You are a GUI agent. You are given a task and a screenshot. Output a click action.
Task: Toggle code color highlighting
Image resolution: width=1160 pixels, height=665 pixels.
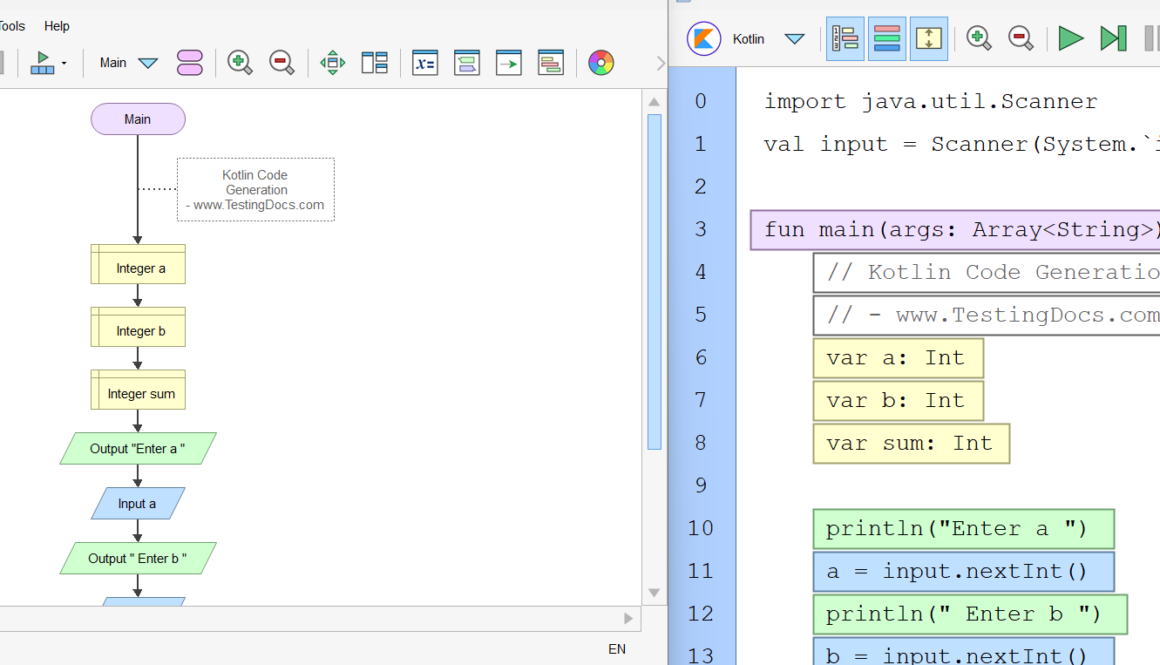[886, 38]
